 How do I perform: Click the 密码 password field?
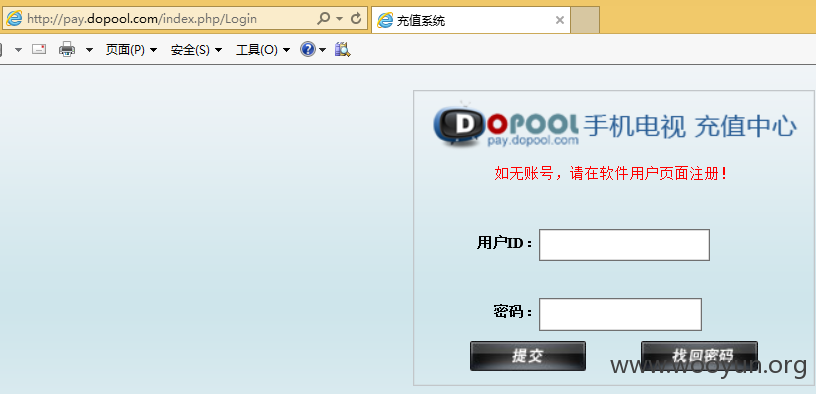620,314
